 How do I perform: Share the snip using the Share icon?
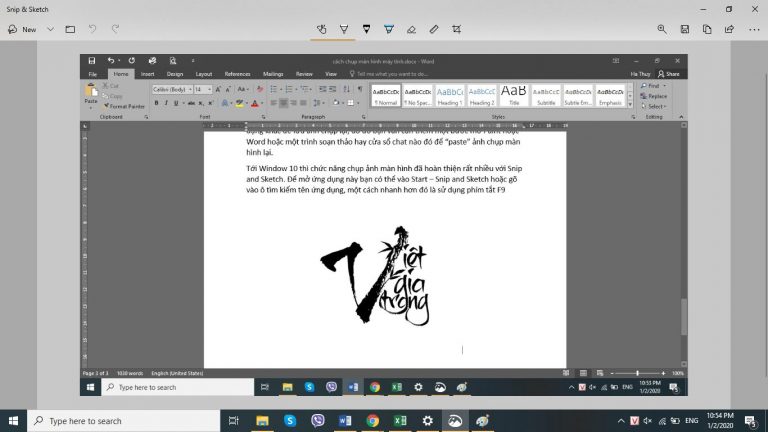click(729, 30)
